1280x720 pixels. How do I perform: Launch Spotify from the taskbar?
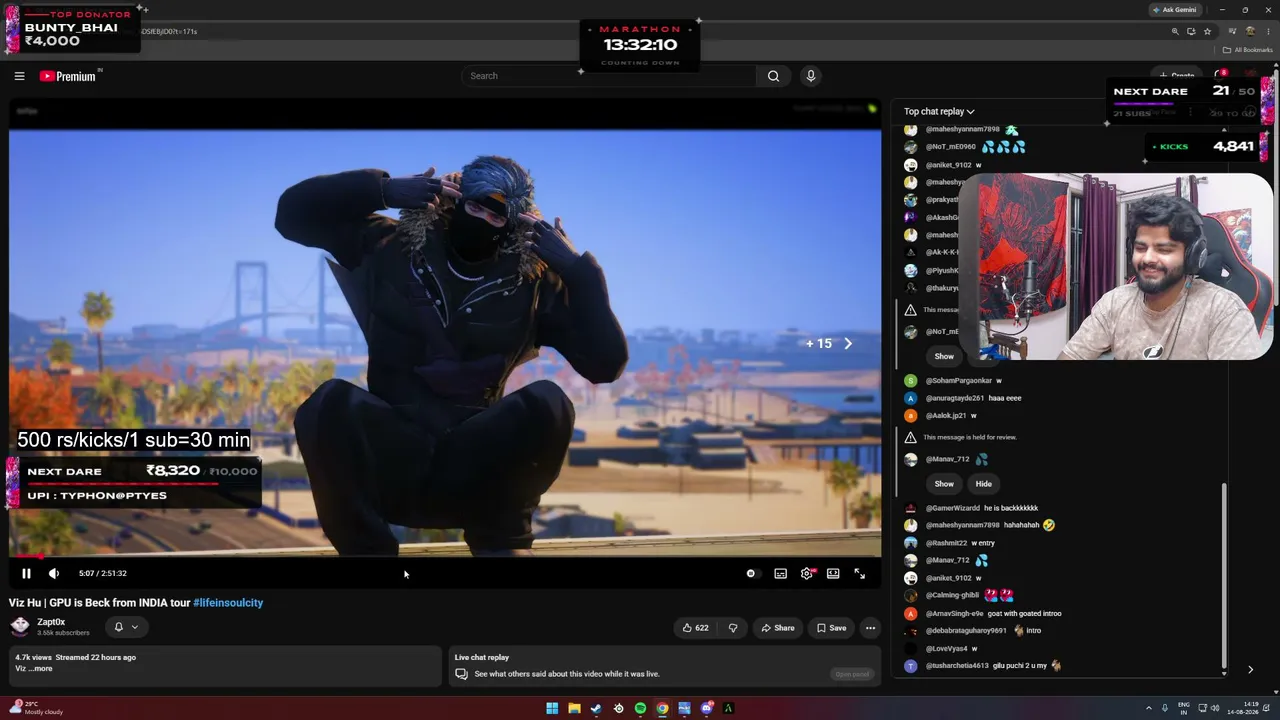[x=640, y=709]
